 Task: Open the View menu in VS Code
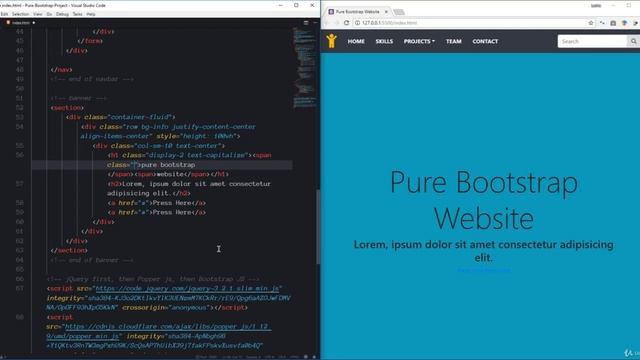coord(38,14)
